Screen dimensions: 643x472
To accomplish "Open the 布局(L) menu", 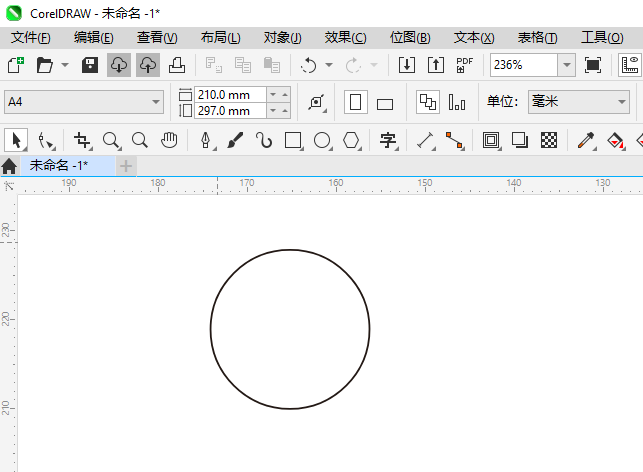I will (x=221, y=38).
